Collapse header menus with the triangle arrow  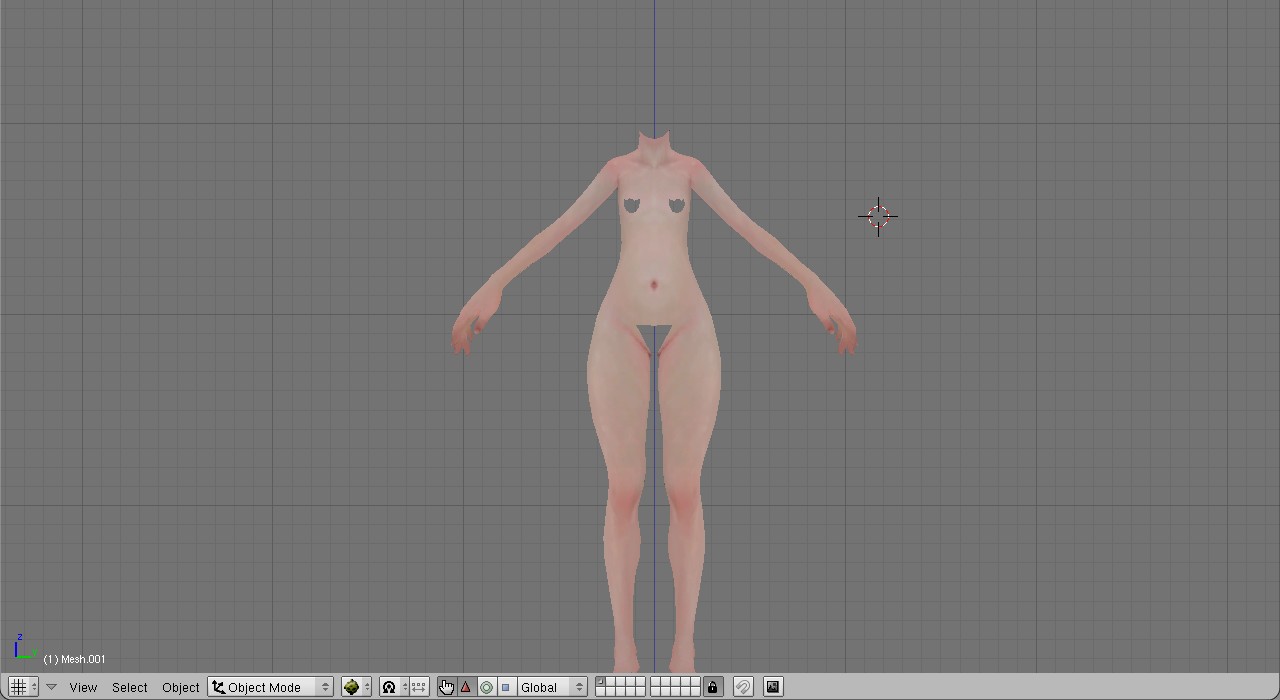coord(51,687)
